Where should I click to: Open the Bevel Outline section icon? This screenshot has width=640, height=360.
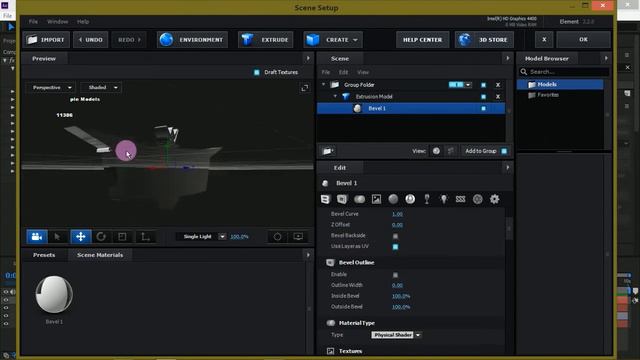pos(342,199)
